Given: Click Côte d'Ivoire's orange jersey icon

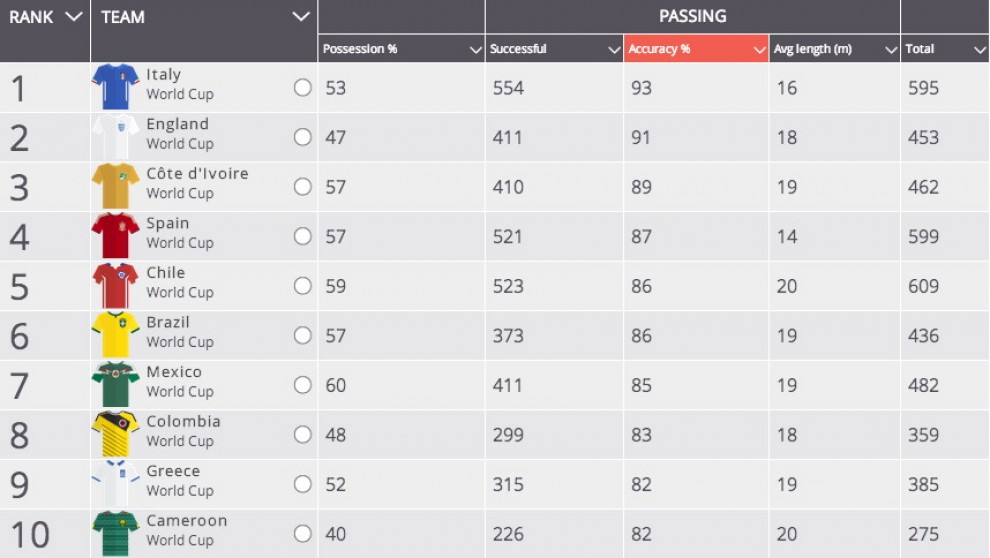Looking at the screenshot, I should 115,187.
